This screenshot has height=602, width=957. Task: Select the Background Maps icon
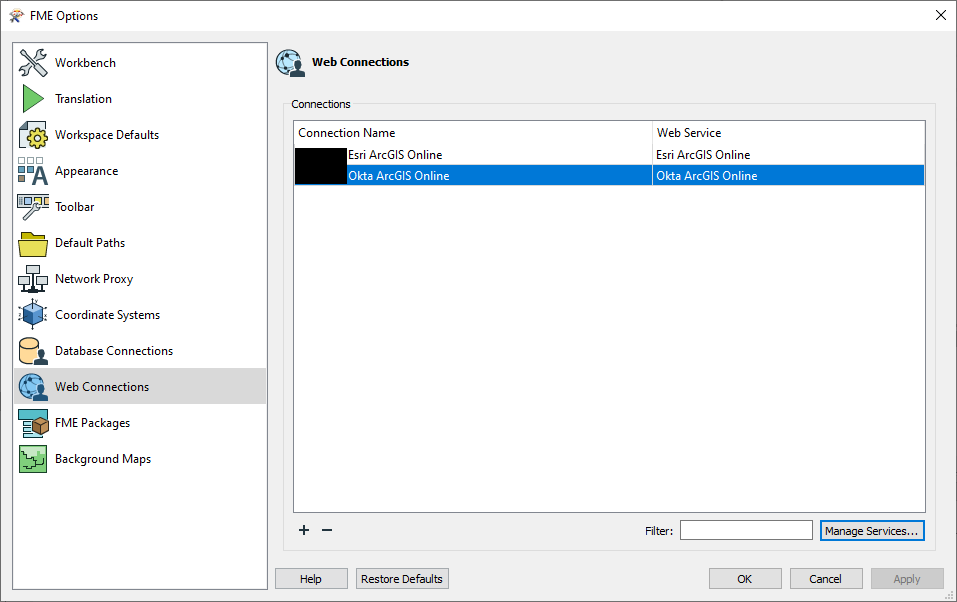[33, 459]
